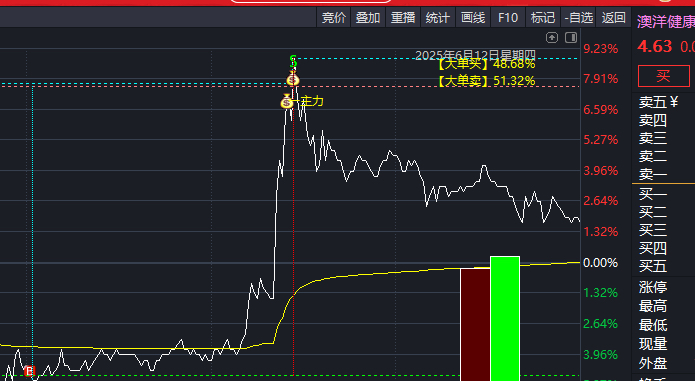This screenshot has width=695, height=381.
Task: Select the 叠加 overlay option
Action: 368,18
